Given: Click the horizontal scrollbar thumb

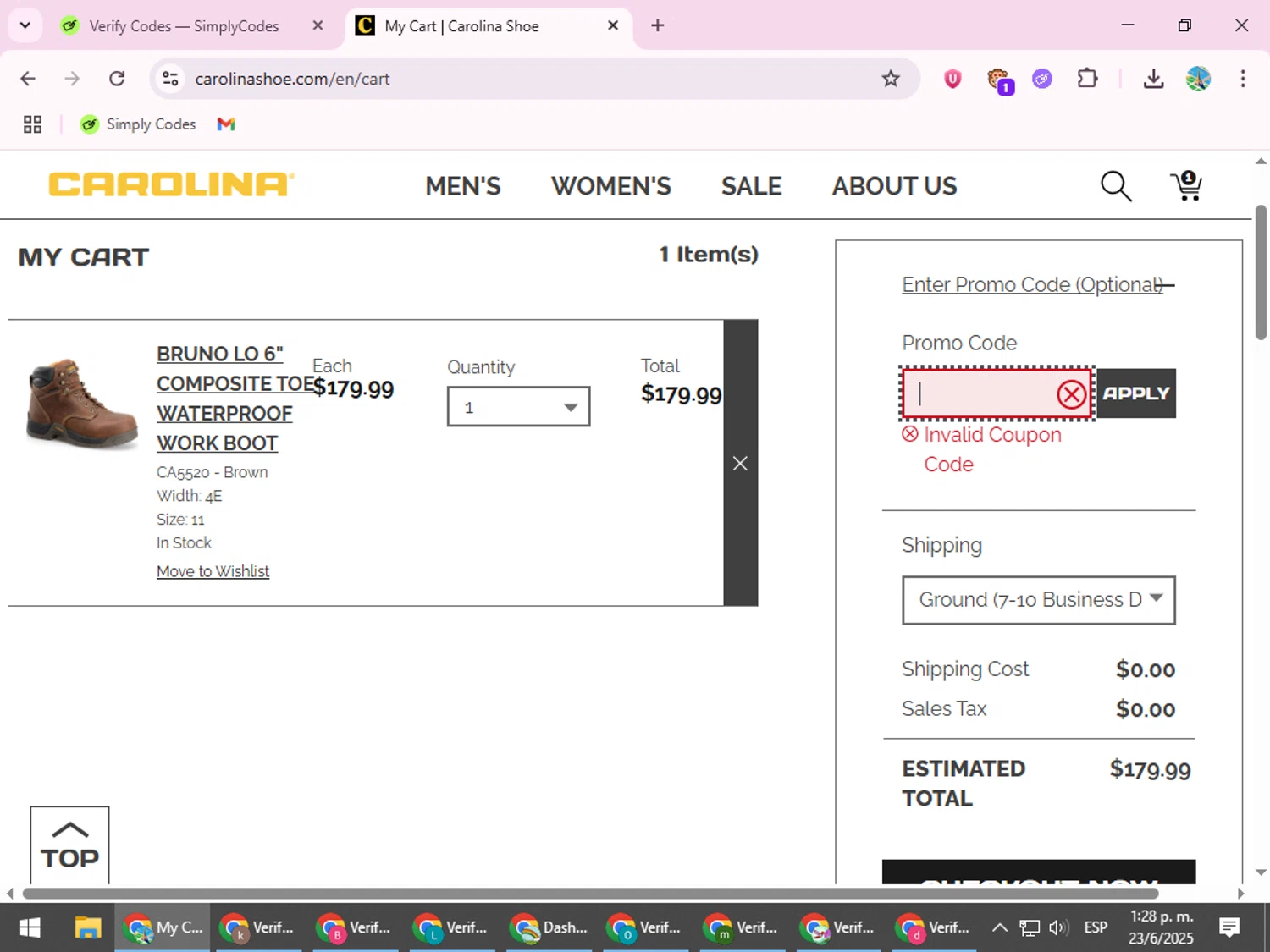Looking at the screenshot, I should coord(590,894).
